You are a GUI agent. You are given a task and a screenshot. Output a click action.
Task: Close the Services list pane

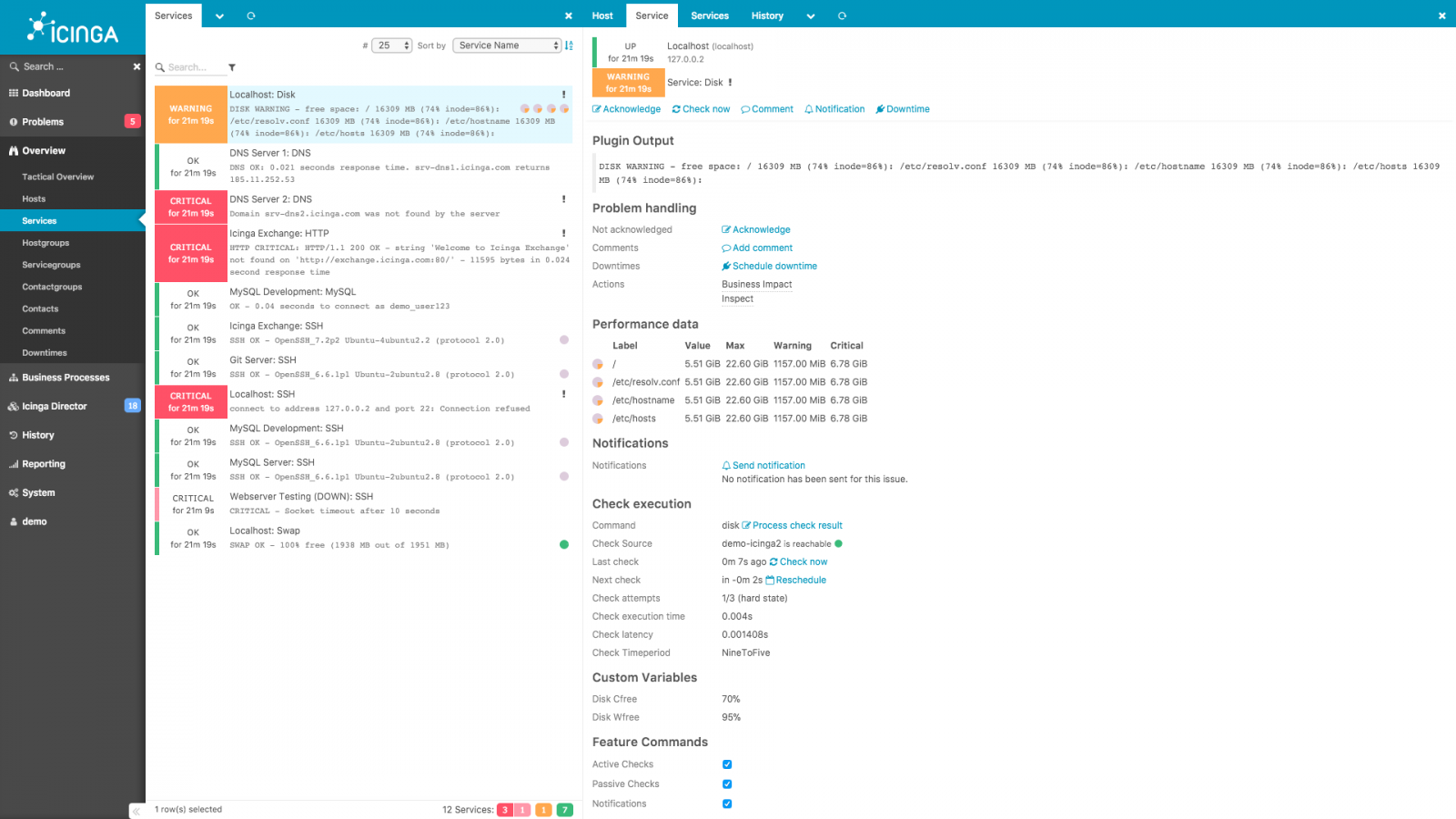[569, 15]
